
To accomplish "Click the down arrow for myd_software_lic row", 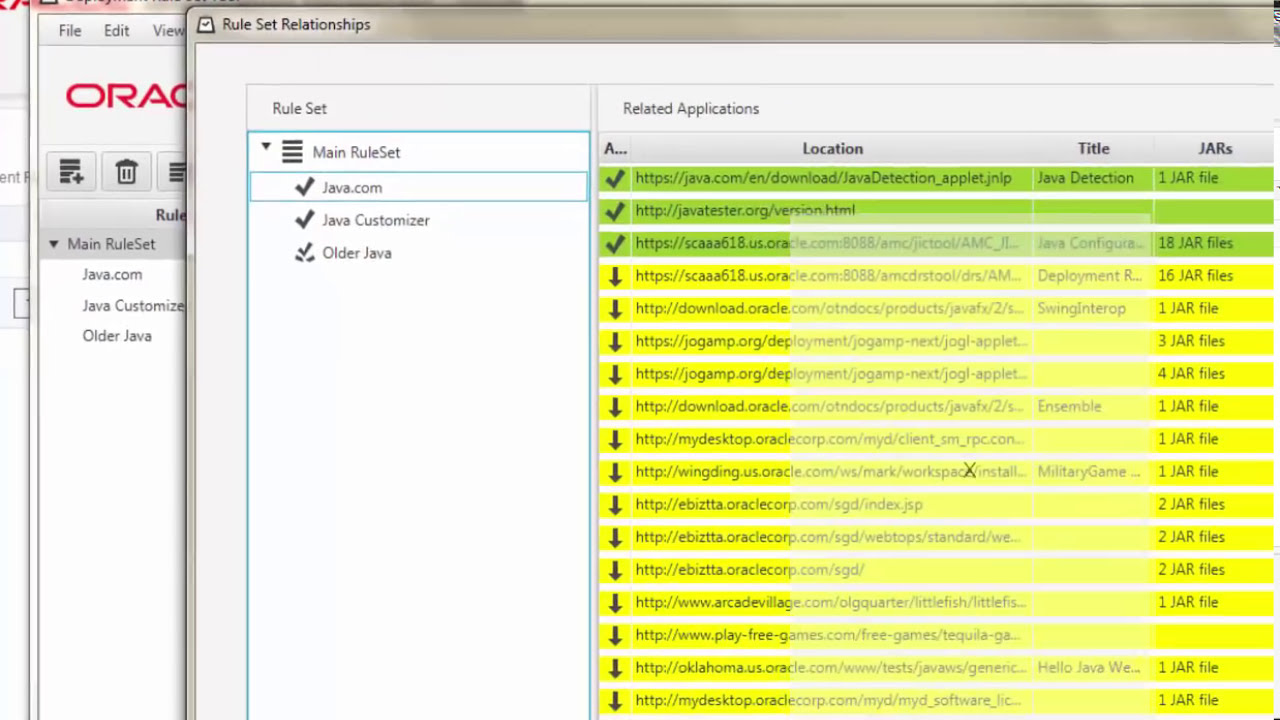I will [615, 701].
